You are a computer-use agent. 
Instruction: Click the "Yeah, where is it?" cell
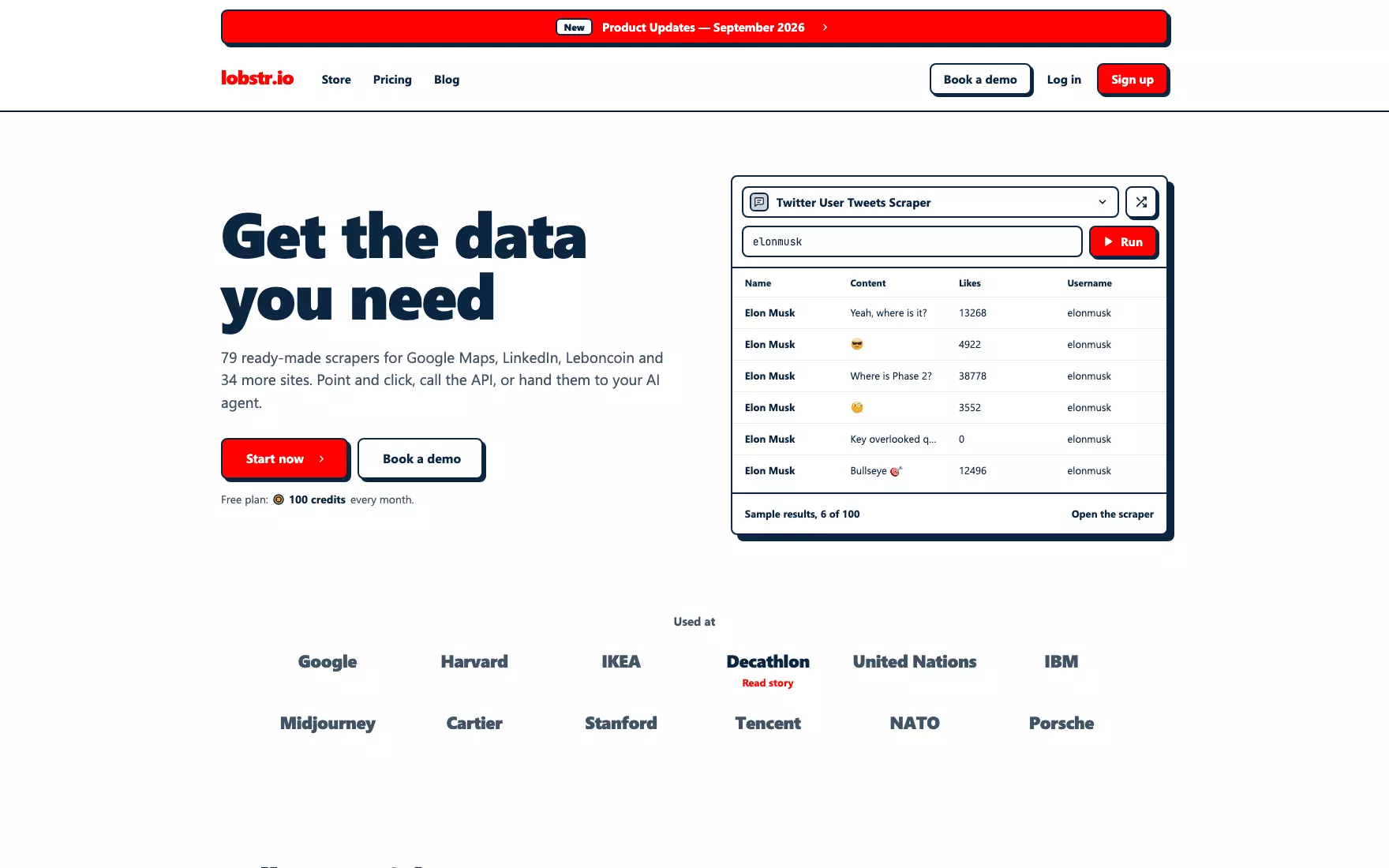(889, 313)
